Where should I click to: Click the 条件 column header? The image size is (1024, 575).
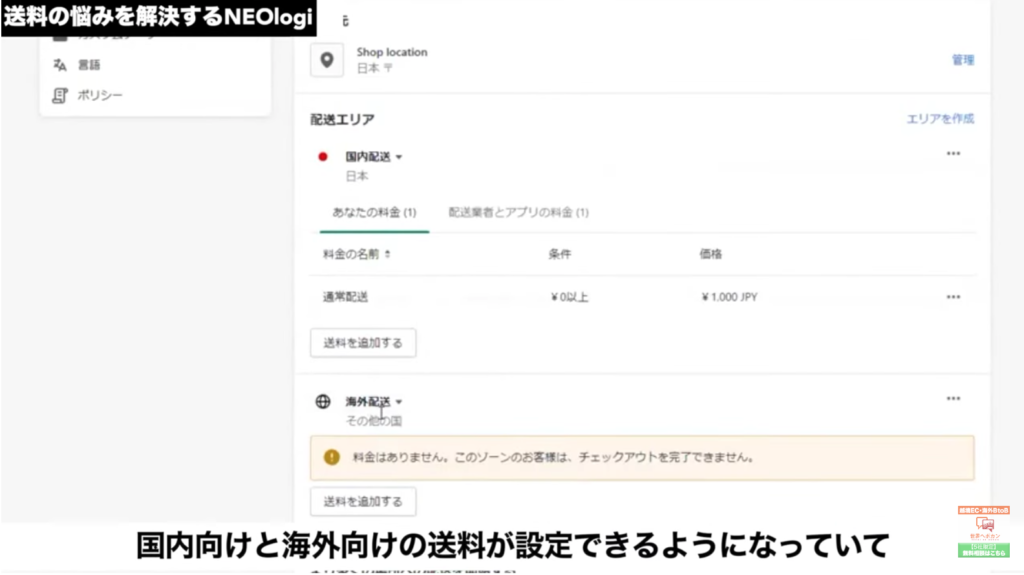[x=560, y=254]
